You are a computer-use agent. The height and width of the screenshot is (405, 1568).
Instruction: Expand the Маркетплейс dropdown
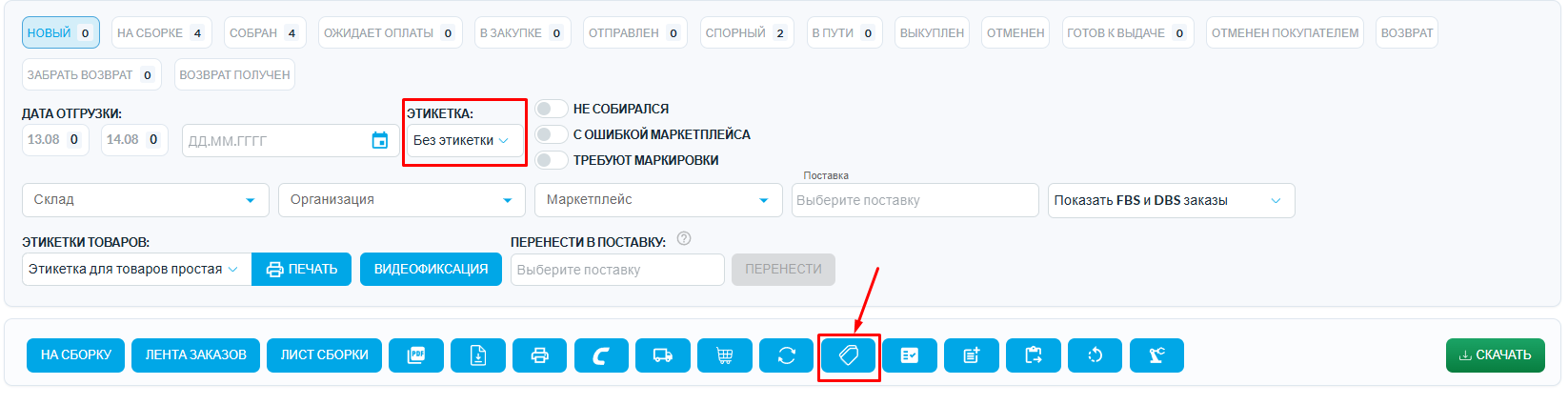tap(657, 200)
